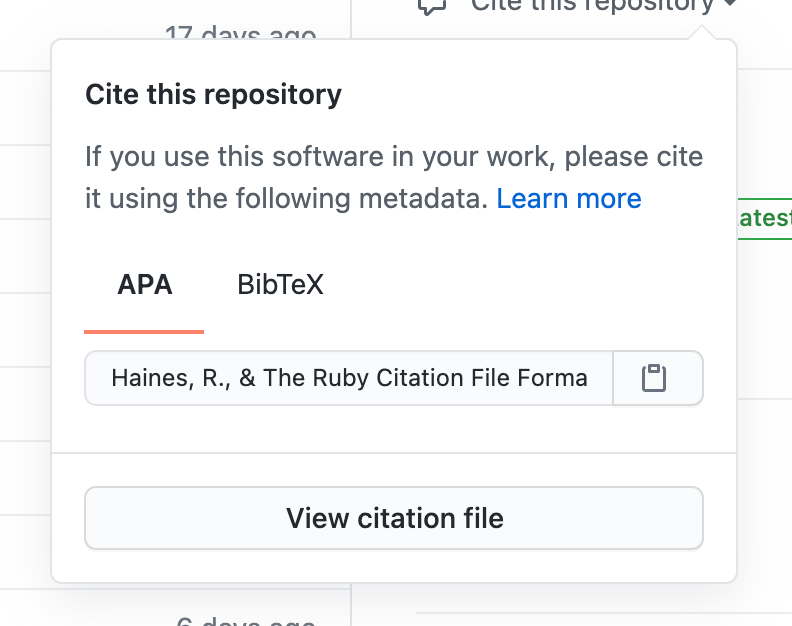Focus the Haines, R. citation text field
The height and width of the screenshot is (626, 792).
tap(348, 378)
